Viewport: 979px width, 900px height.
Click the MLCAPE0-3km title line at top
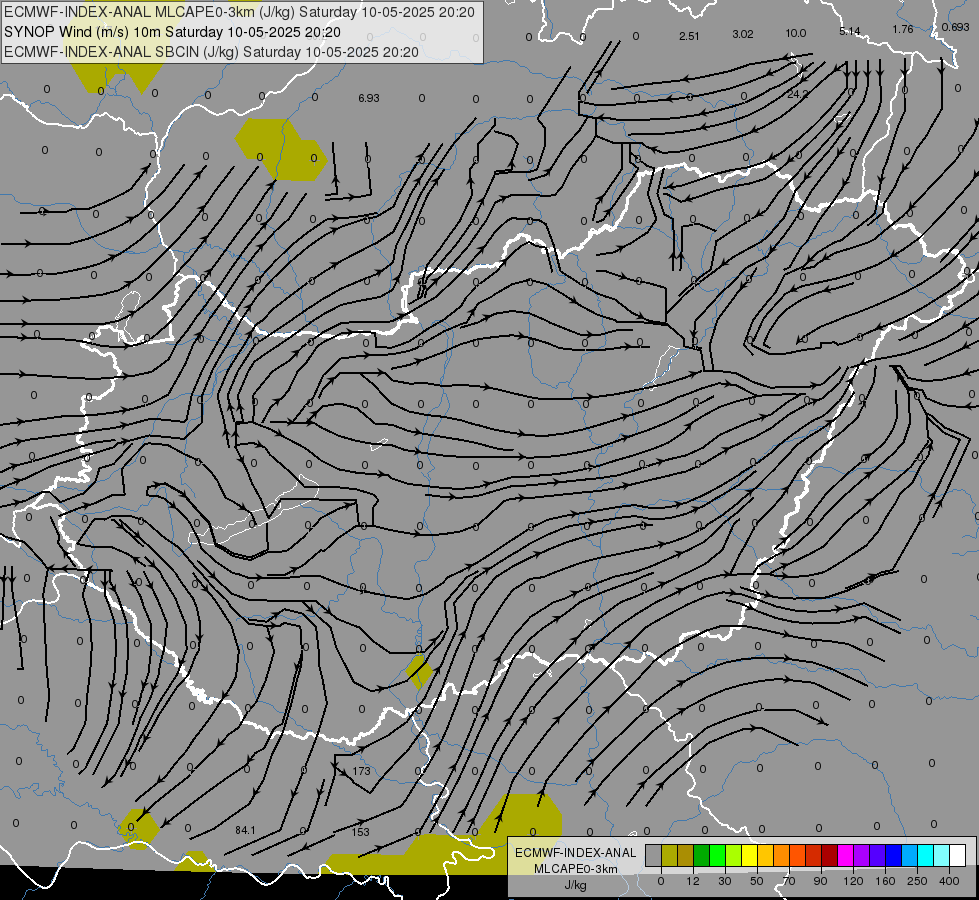click(239, 12)
